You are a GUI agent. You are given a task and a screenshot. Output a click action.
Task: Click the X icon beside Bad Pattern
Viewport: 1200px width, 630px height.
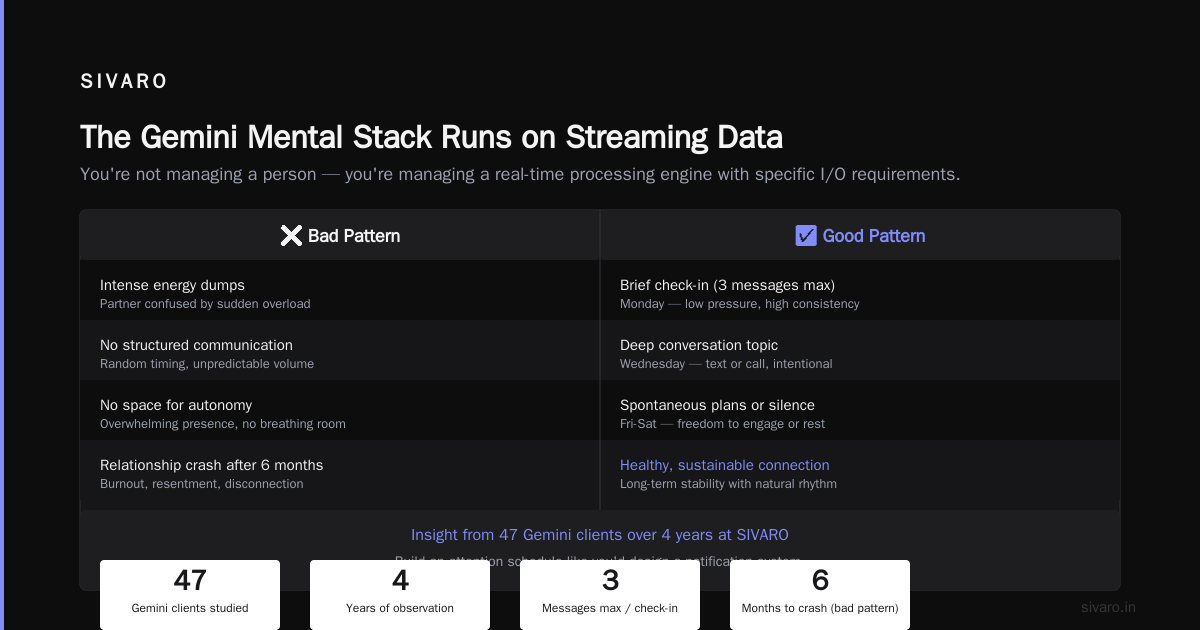coord(291,236)
